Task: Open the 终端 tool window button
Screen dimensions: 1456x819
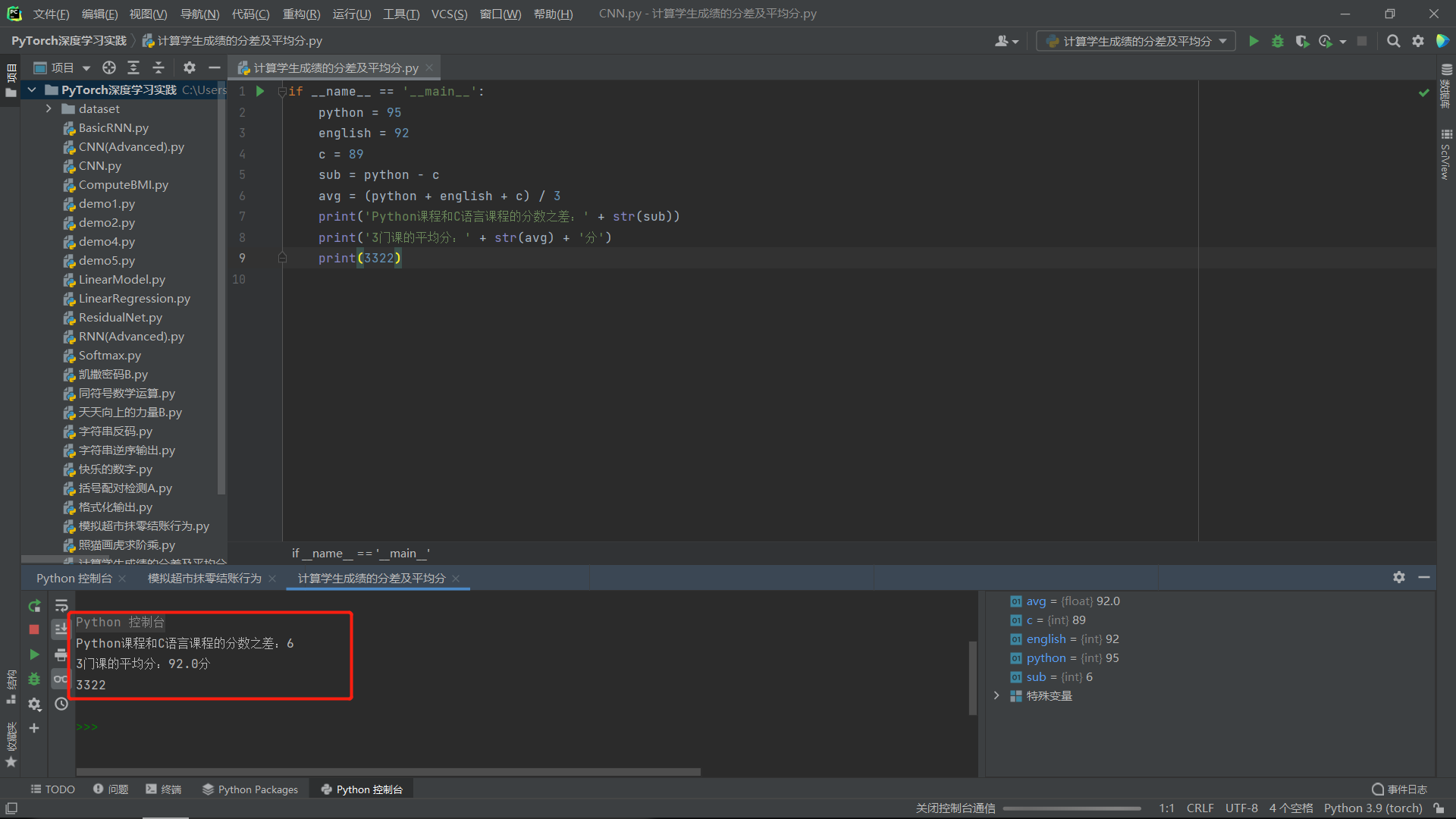Action: tap(164, 789)
